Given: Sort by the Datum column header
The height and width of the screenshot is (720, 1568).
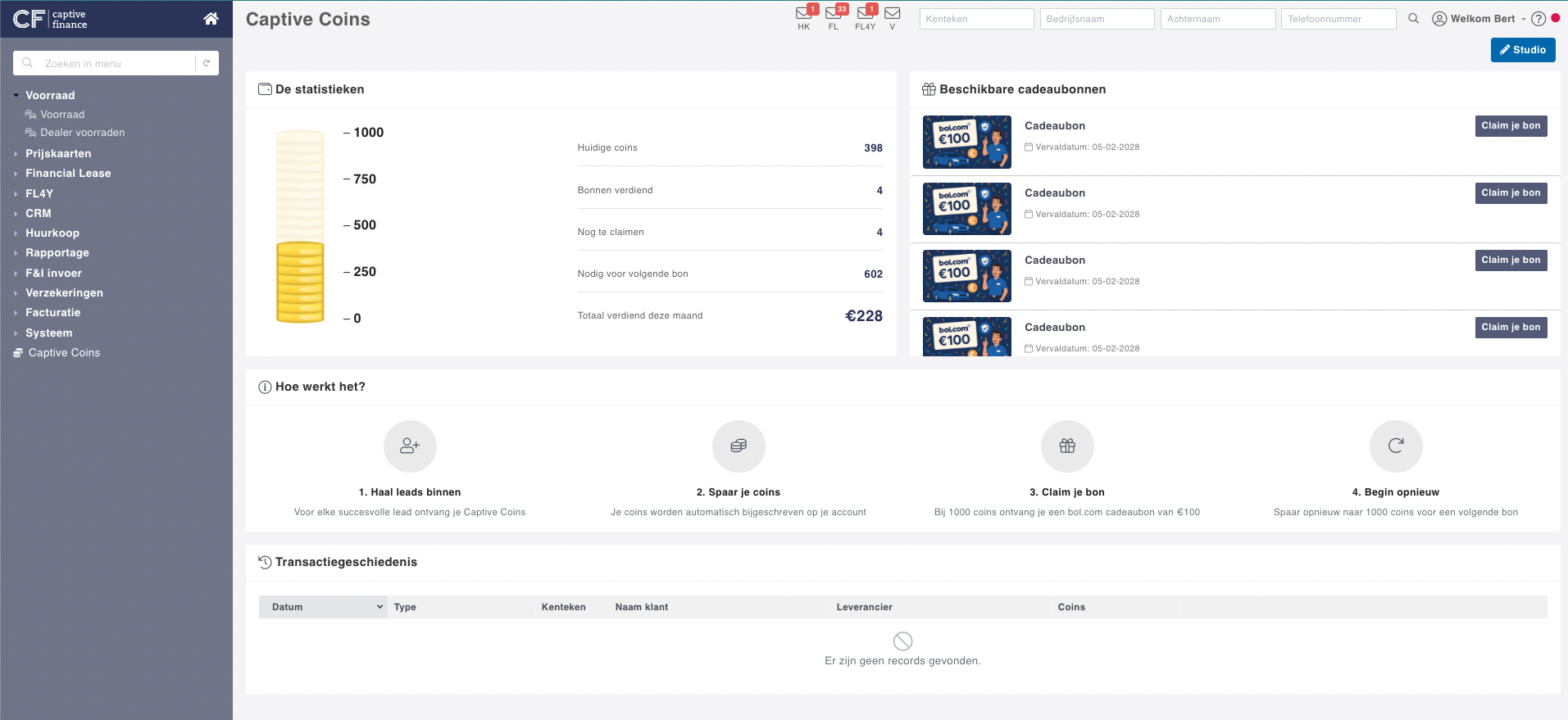Looking at the screenshot, I should (322, 607).
